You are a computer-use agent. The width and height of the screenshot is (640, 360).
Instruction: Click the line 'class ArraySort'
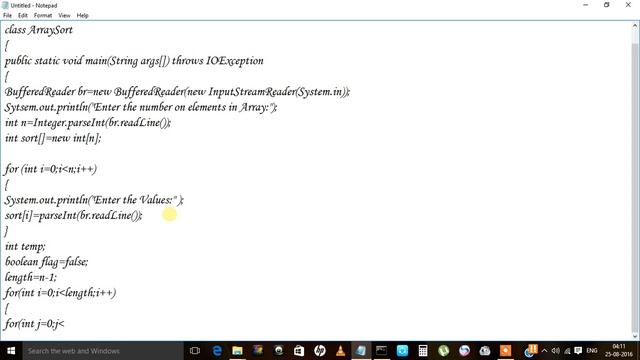[x=39, y=30]
